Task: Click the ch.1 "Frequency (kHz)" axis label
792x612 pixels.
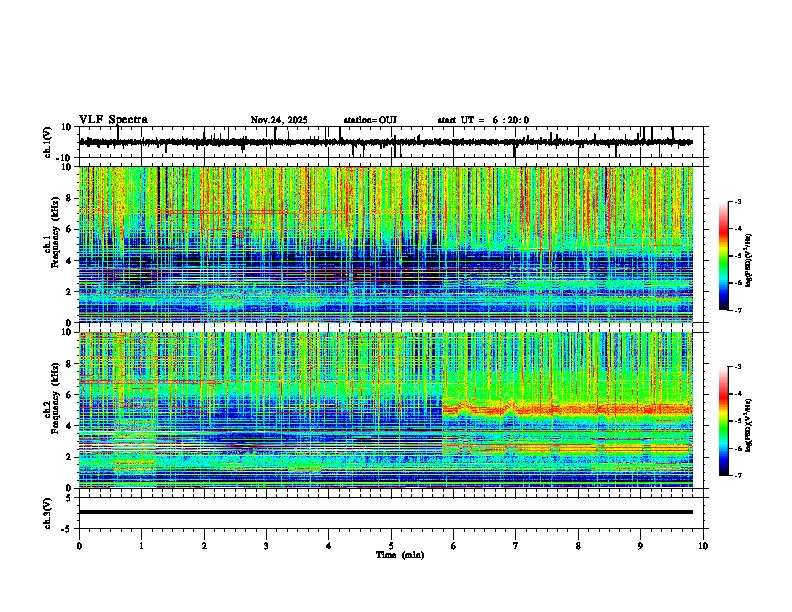Action: tap(55, 233)
